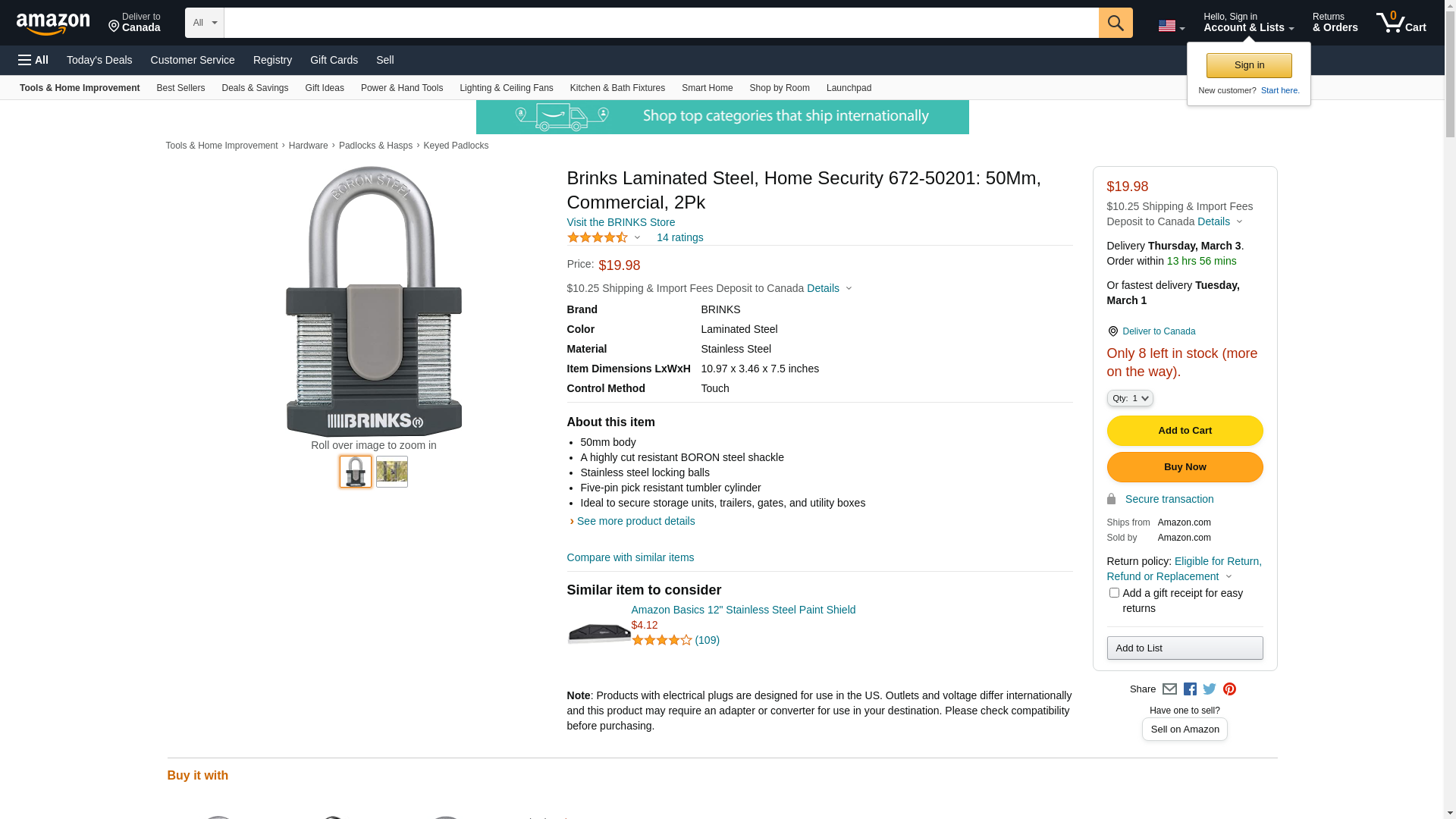This screenshot has width=1456, height=819.
Task: Check the gift receipt checkbox
Action: [1114, 593]
